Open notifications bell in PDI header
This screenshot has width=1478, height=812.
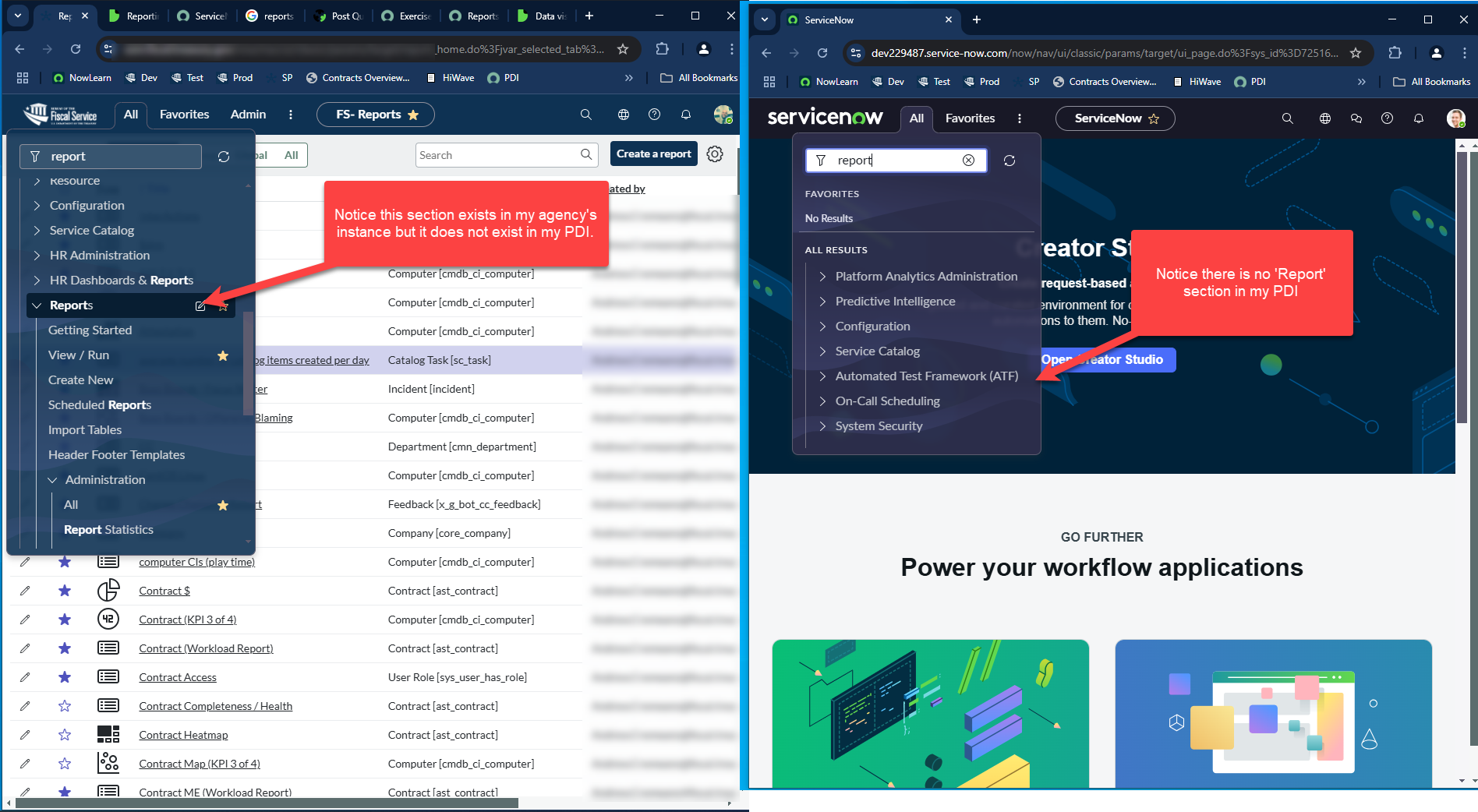tap(1419, 118)
